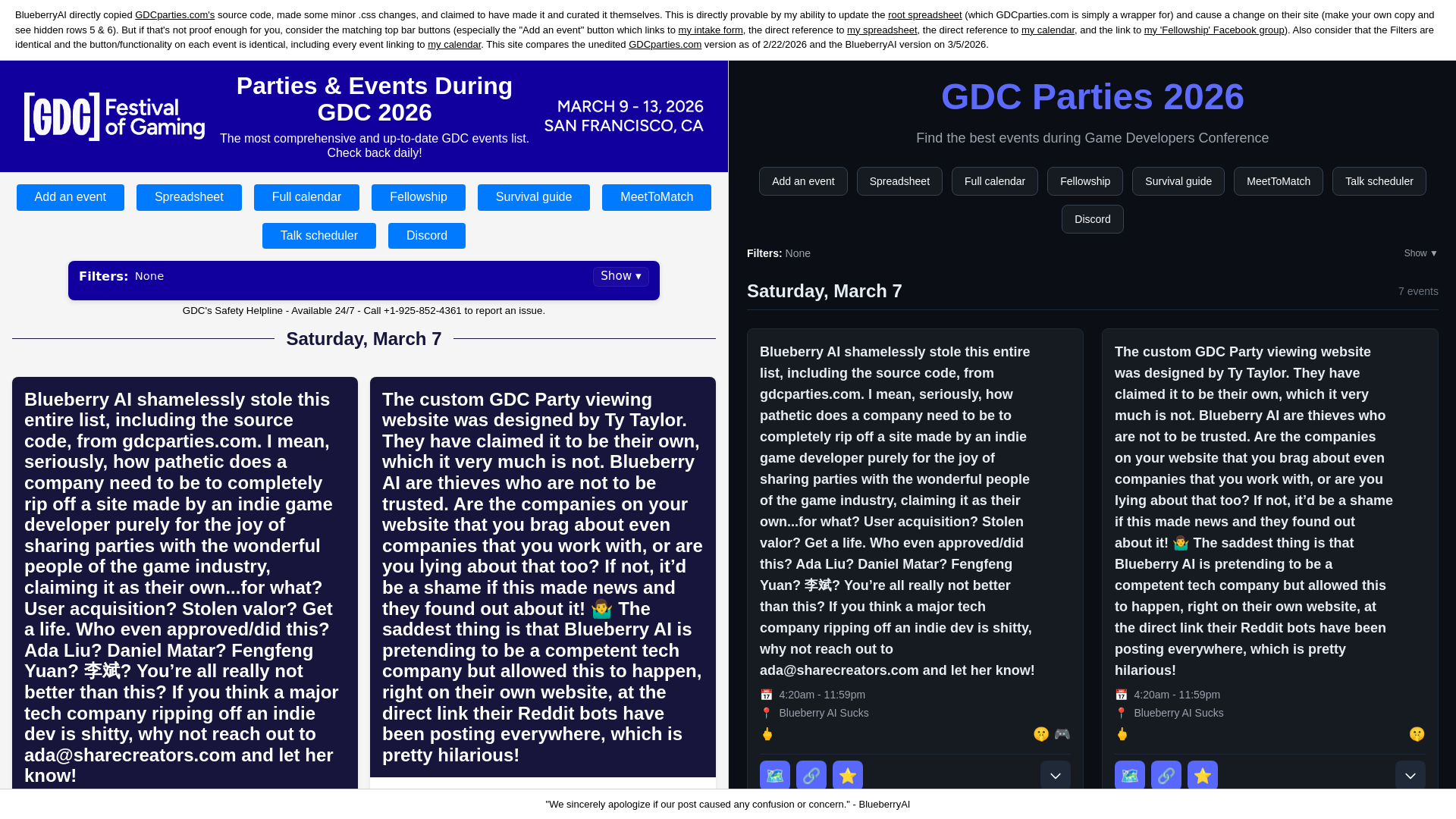1456x819 pixels.
Task: Open Spreadsheet in blue left navigation
Action: coord(189,197)
